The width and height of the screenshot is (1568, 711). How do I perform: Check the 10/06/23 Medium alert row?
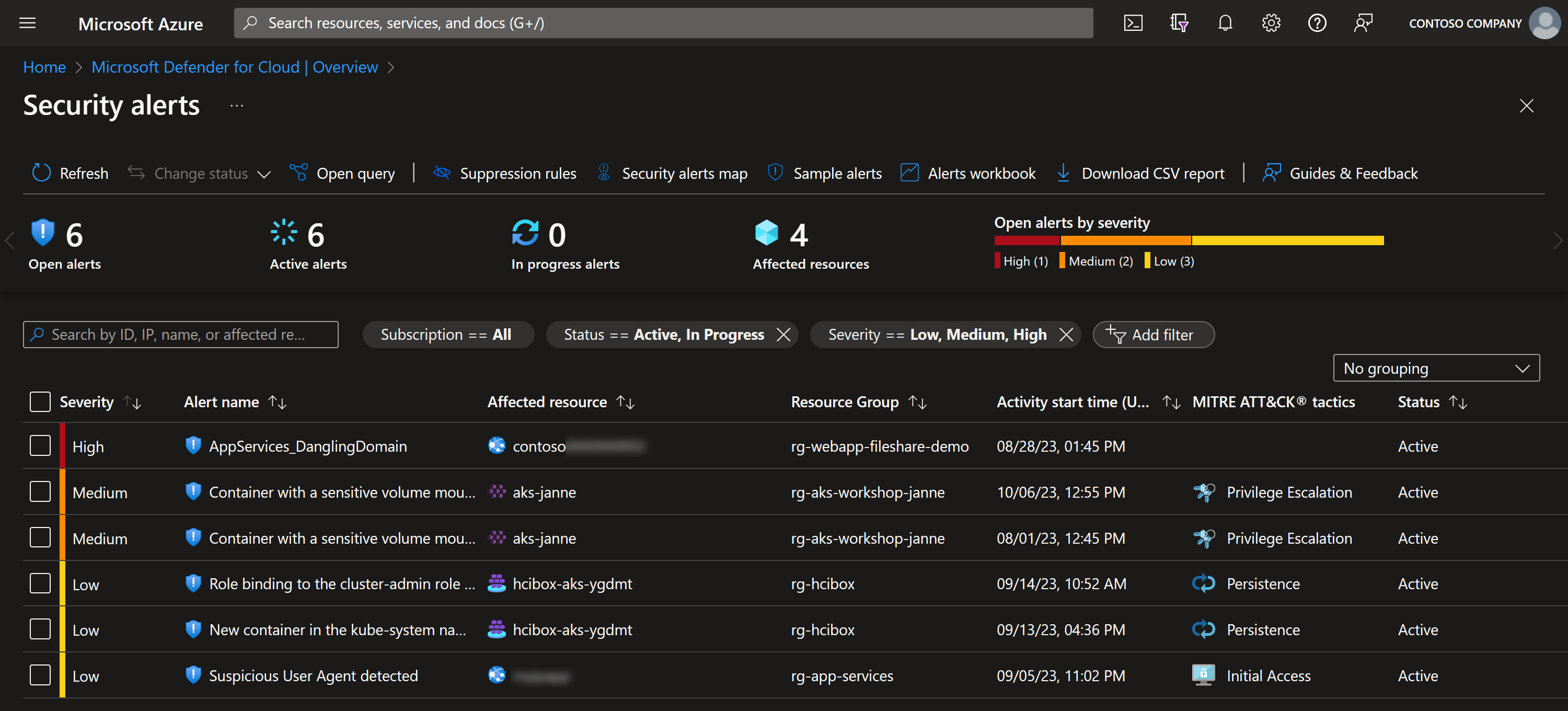(40, 491)
